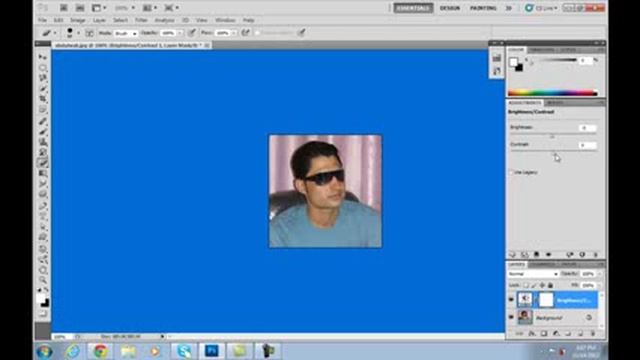Open Google Chrome from the taskbar

pyautogui.click(x=100, y=351)
